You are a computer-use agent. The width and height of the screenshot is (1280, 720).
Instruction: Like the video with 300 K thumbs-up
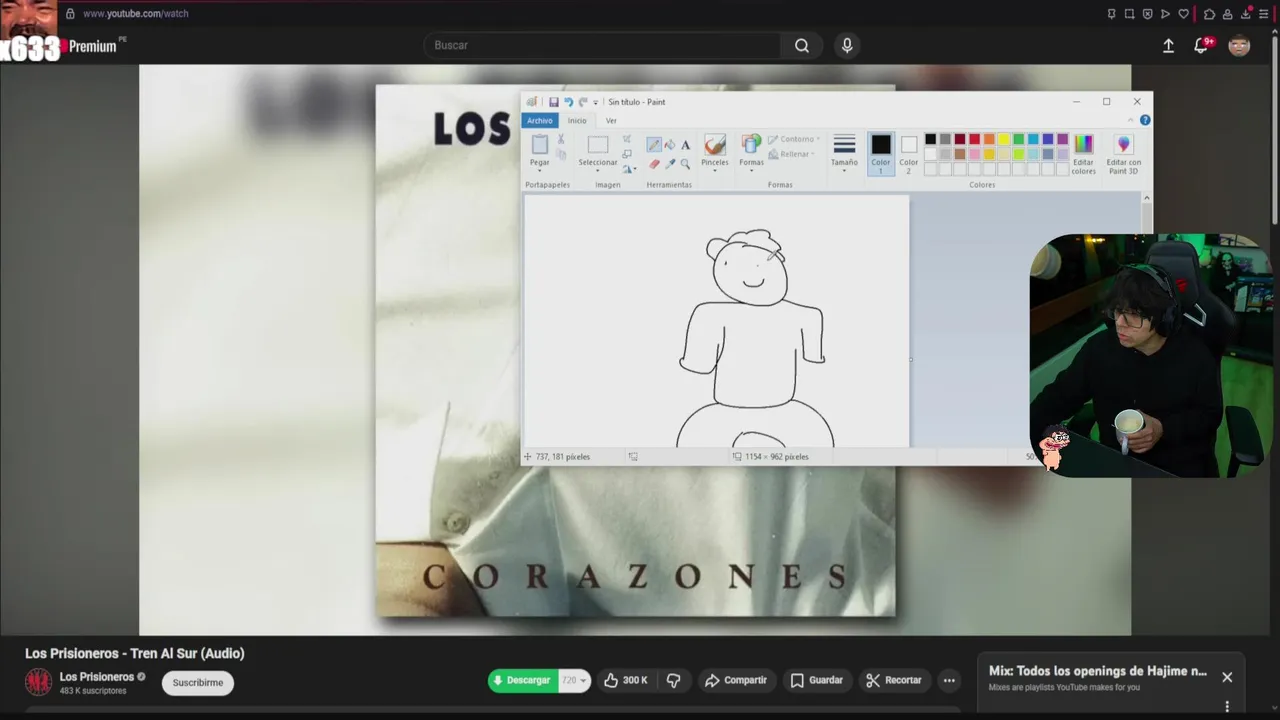coord(626,680)
